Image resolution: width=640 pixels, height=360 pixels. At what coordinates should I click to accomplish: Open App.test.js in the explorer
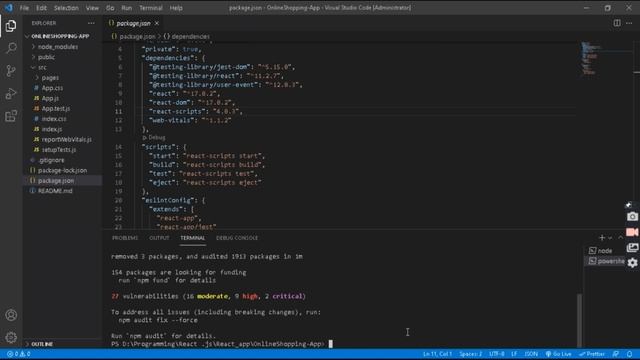point(56,109)
